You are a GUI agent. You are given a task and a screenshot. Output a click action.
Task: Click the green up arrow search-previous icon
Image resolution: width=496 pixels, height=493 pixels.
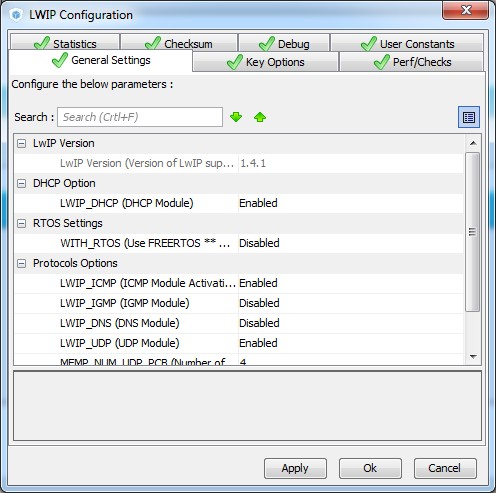point(260,117)
